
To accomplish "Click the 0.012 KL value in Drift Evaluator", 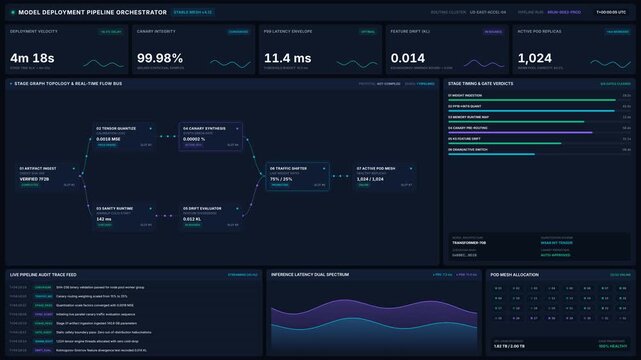I will click(x=192, y=219).
